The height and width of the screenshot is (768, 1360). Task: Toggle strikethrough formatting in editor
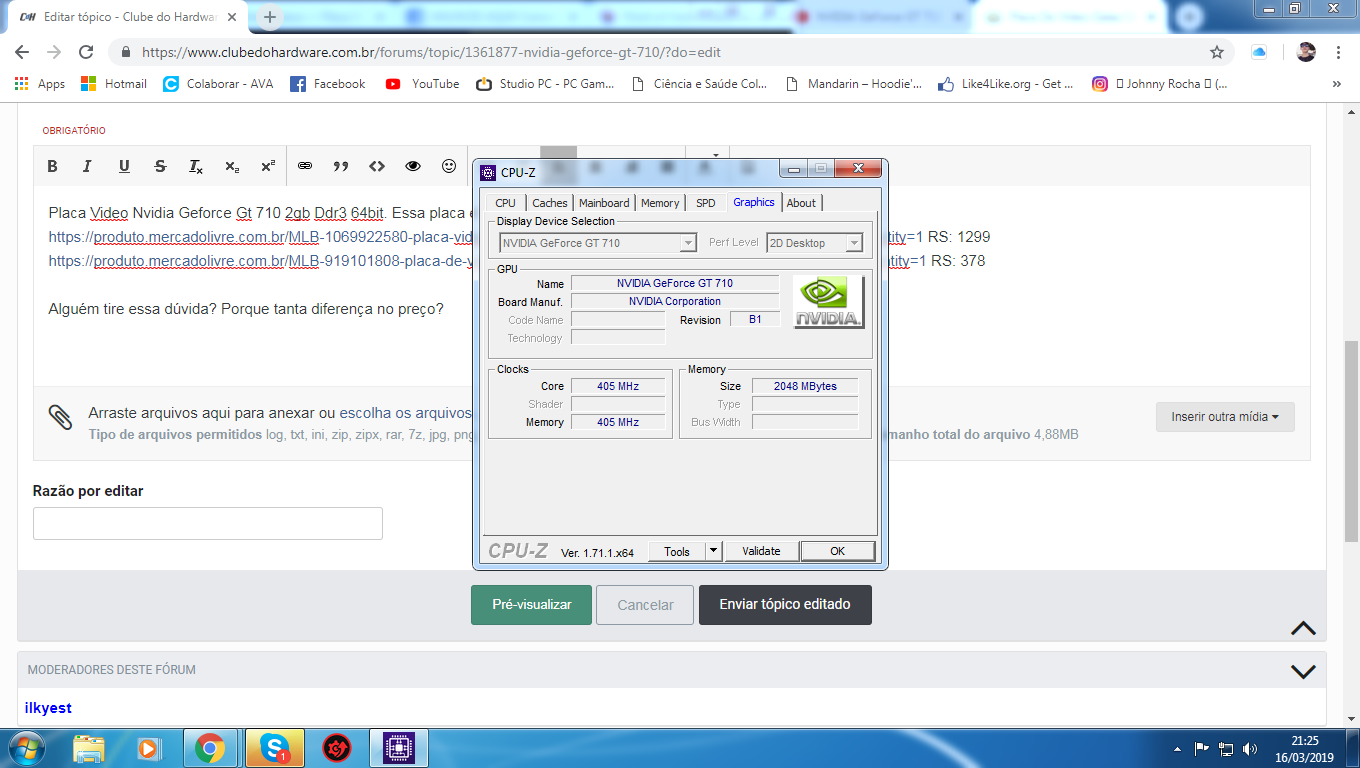click(160, 166)
